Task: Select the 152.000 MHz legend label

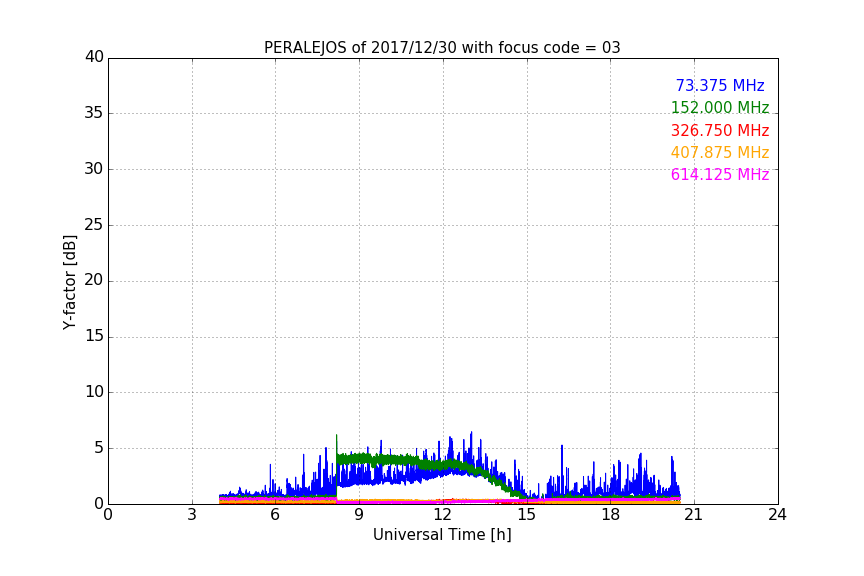Action: pos(720,108)
